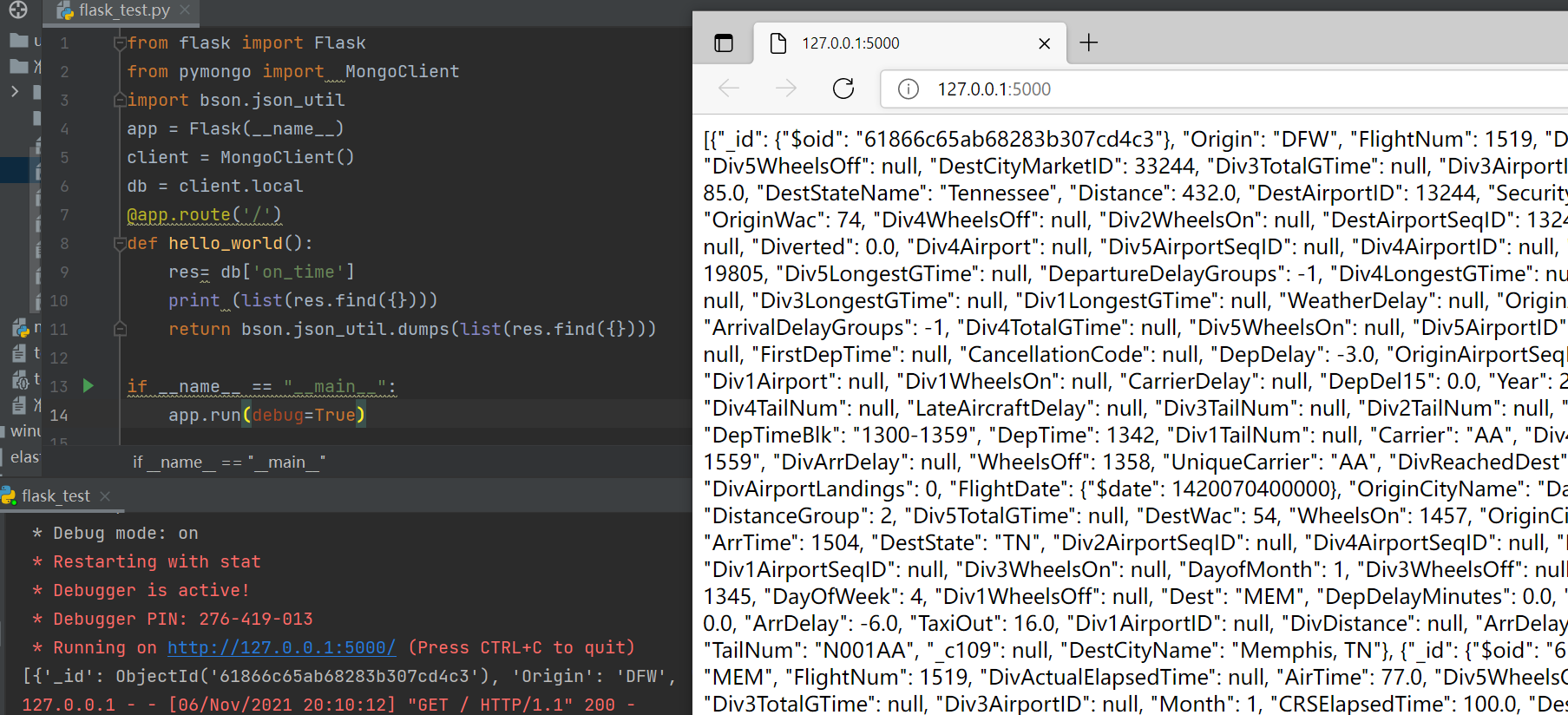Image resolution: width=1568 pixels, height=715 pixels.
Task: Click the text file icon below the Python file
Action: 19,353
